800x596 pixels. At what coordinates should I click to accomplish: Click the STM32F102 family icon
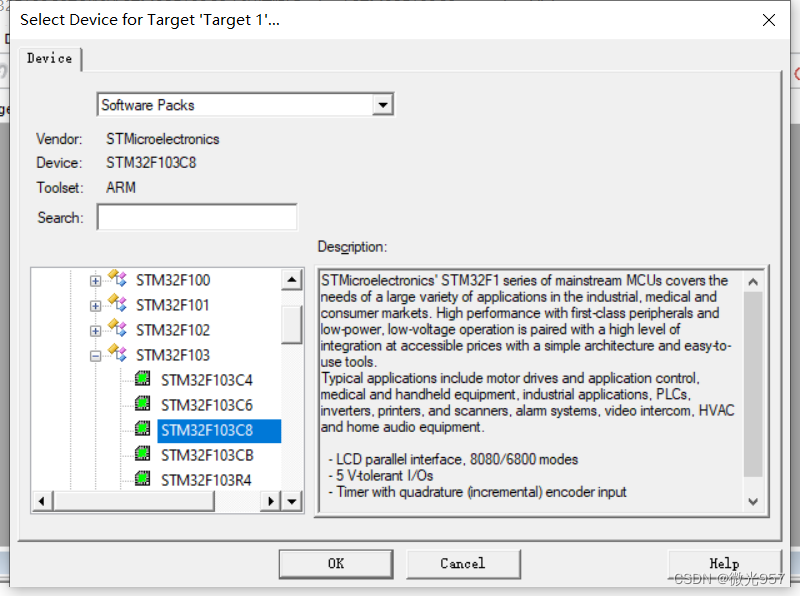pos(117,329)
